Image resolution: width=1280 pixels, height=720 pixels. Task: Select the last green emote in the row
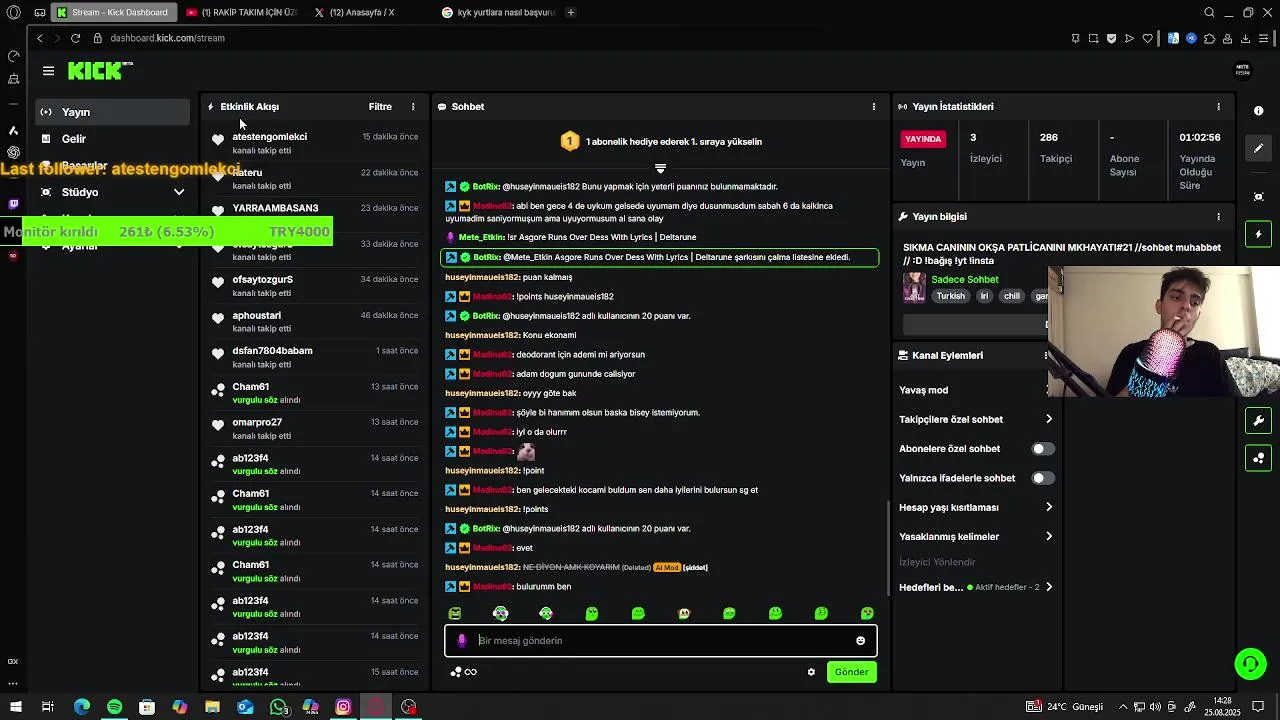click(867, 613)
